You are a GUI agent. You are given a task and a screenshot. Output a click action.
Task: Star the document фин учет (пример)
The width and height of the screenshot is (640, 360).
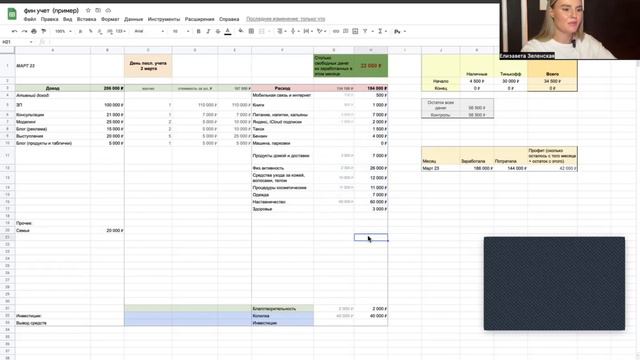tap(88, 10)
